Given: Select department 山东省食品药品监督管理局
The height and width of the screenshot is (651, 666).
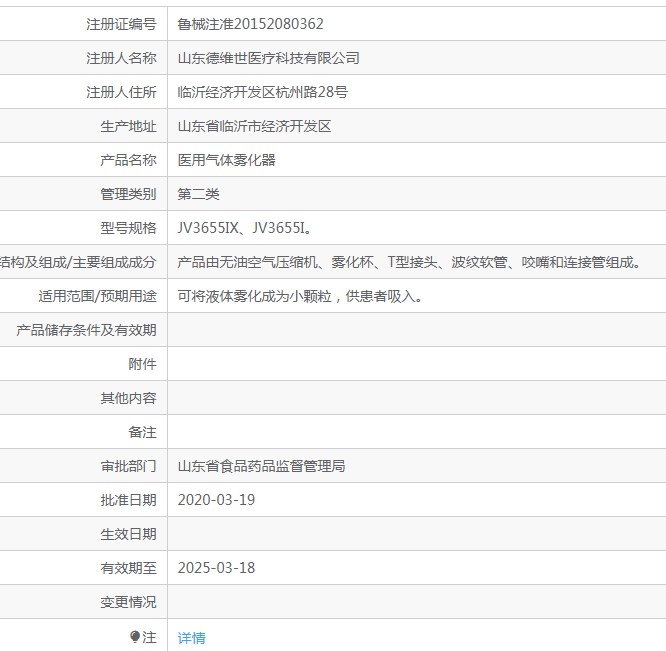Looking at the screenshot, I should pyautogui.click(x=261, y=466).
